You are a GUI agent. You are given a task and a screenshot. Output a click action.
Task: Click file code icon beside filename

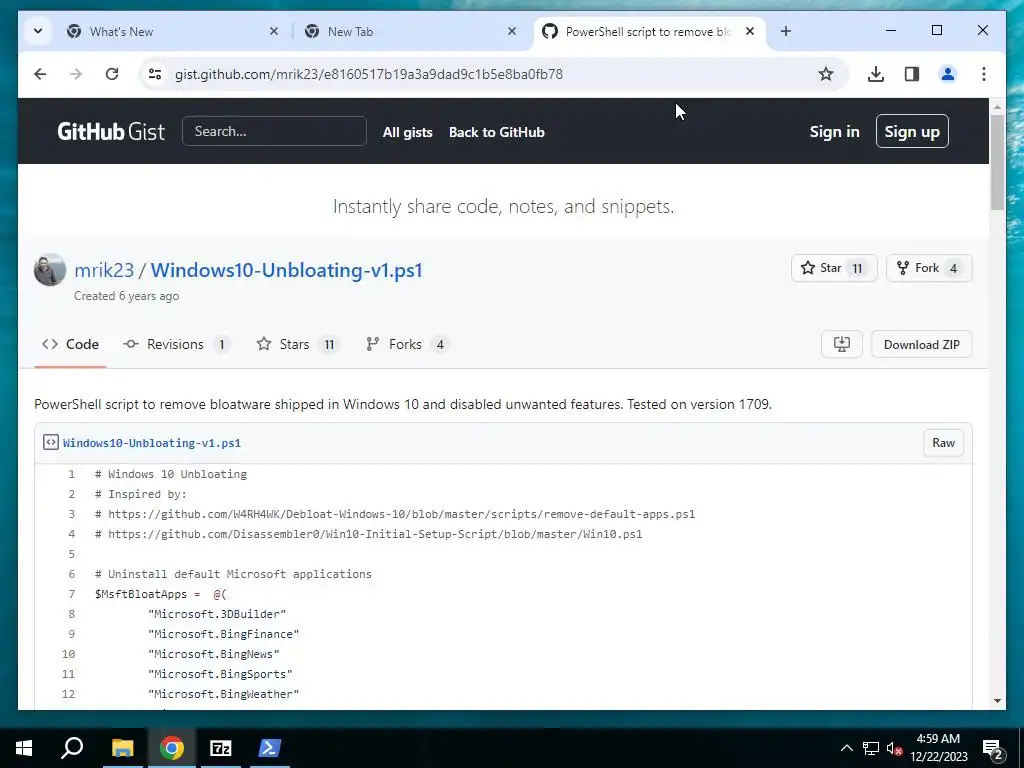pyautogui.click(x=51, y=442)
